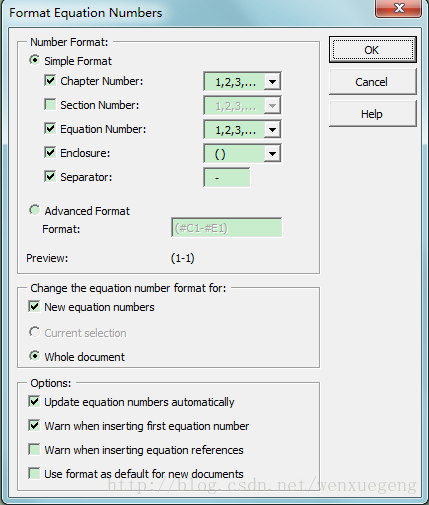Enable the Section Number checkbox
This screenshot has height=505, width=429.
pyautogui.click(x=50, y=105)
